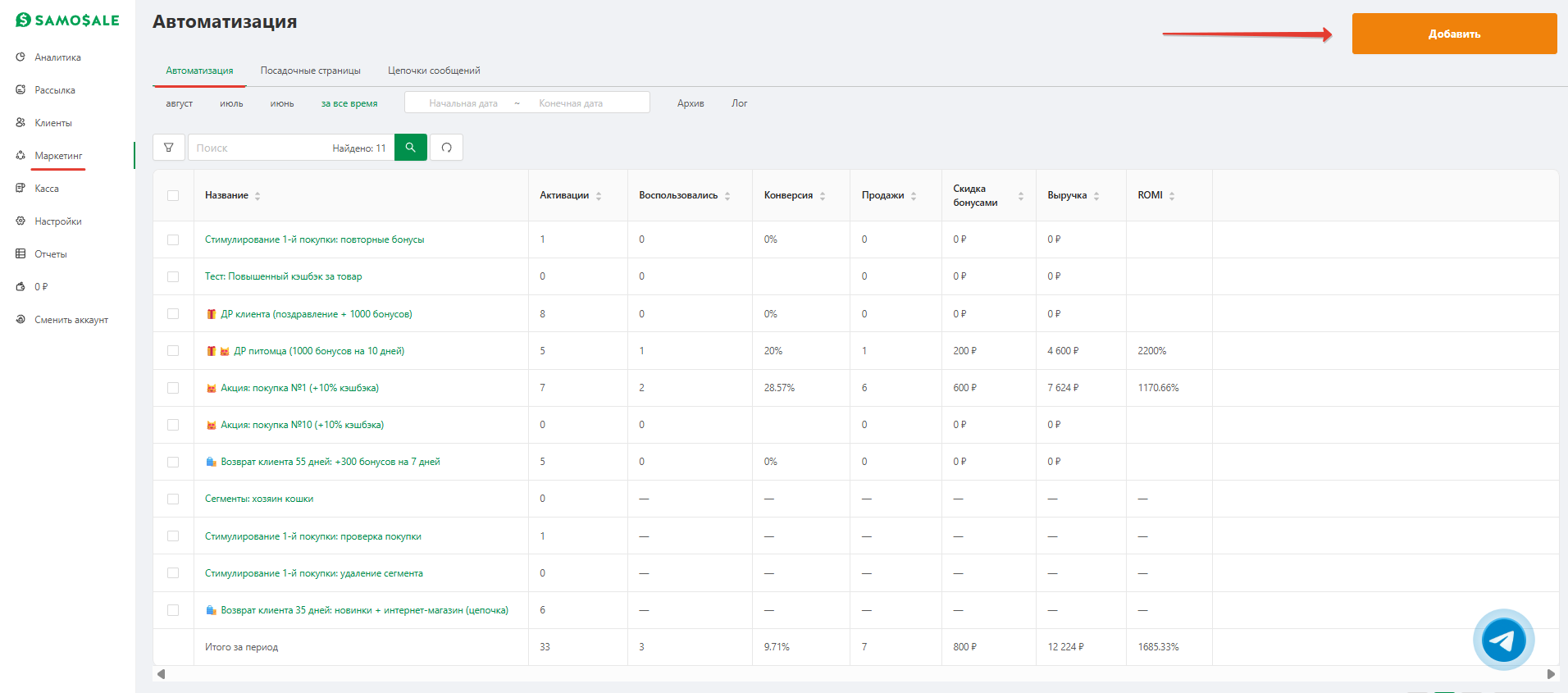Check the ДР питомца row checkbox
1568x693 pixels.
(173, 351)
